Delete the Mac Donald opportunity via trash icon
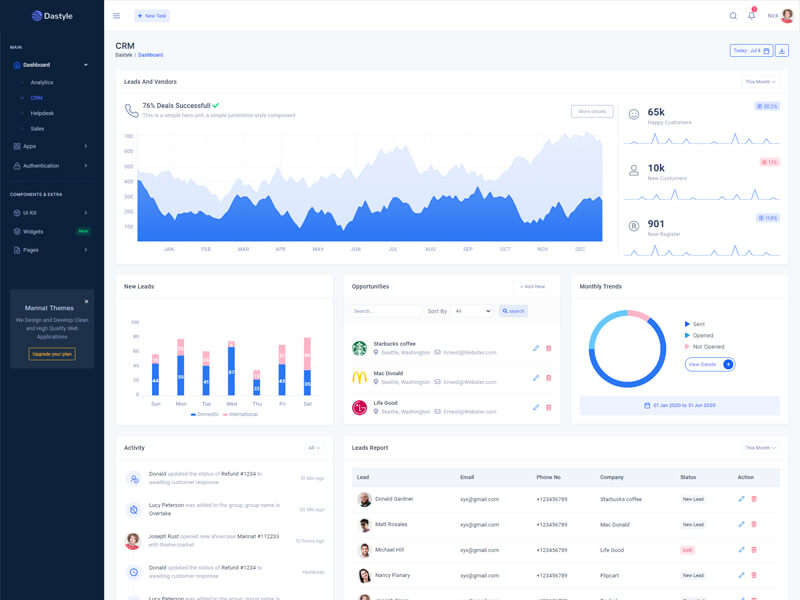The width and height of the screenshot is (800, 600). (x=548, y=378)
